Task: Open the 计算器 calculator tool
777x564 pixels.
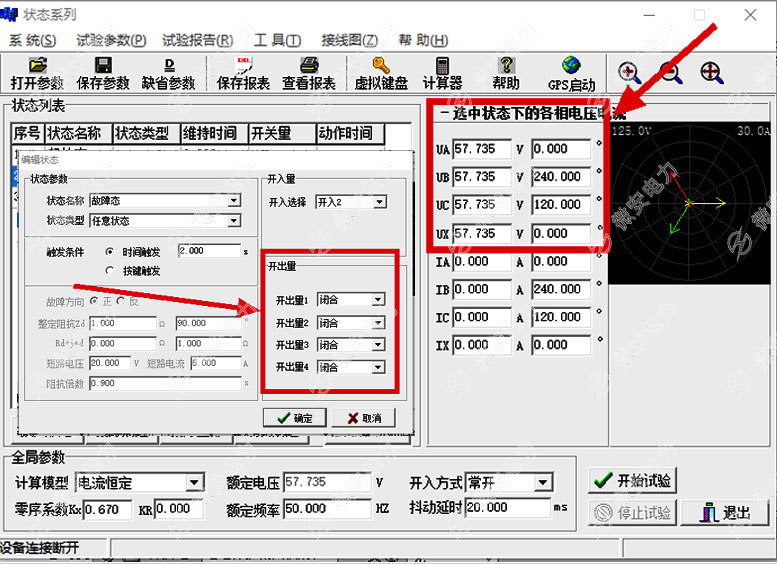Action: pos(442,68)
